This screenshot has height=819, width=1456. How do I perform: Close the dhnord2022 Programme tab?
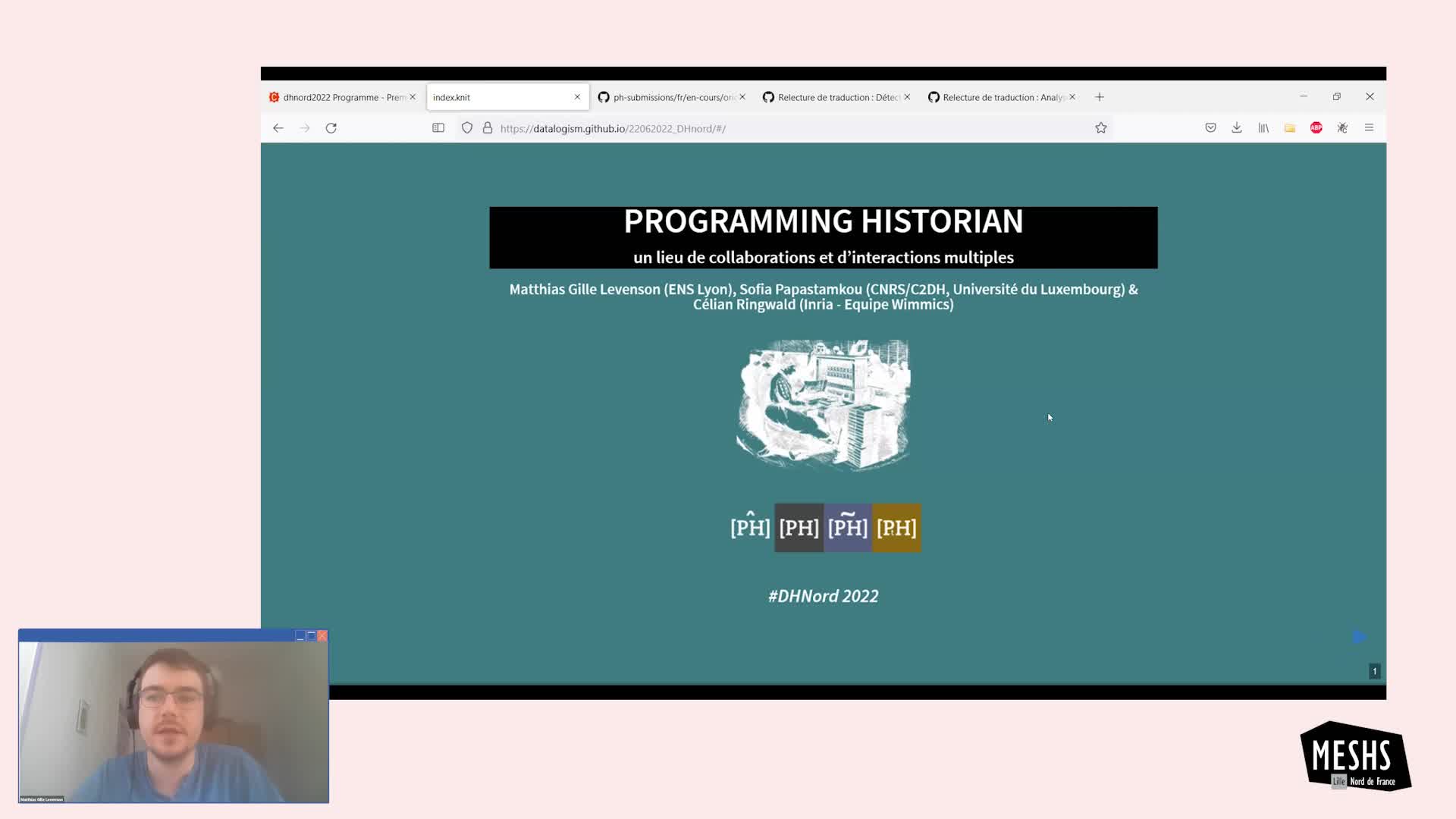pyautogui.click(x=413, y=97)
